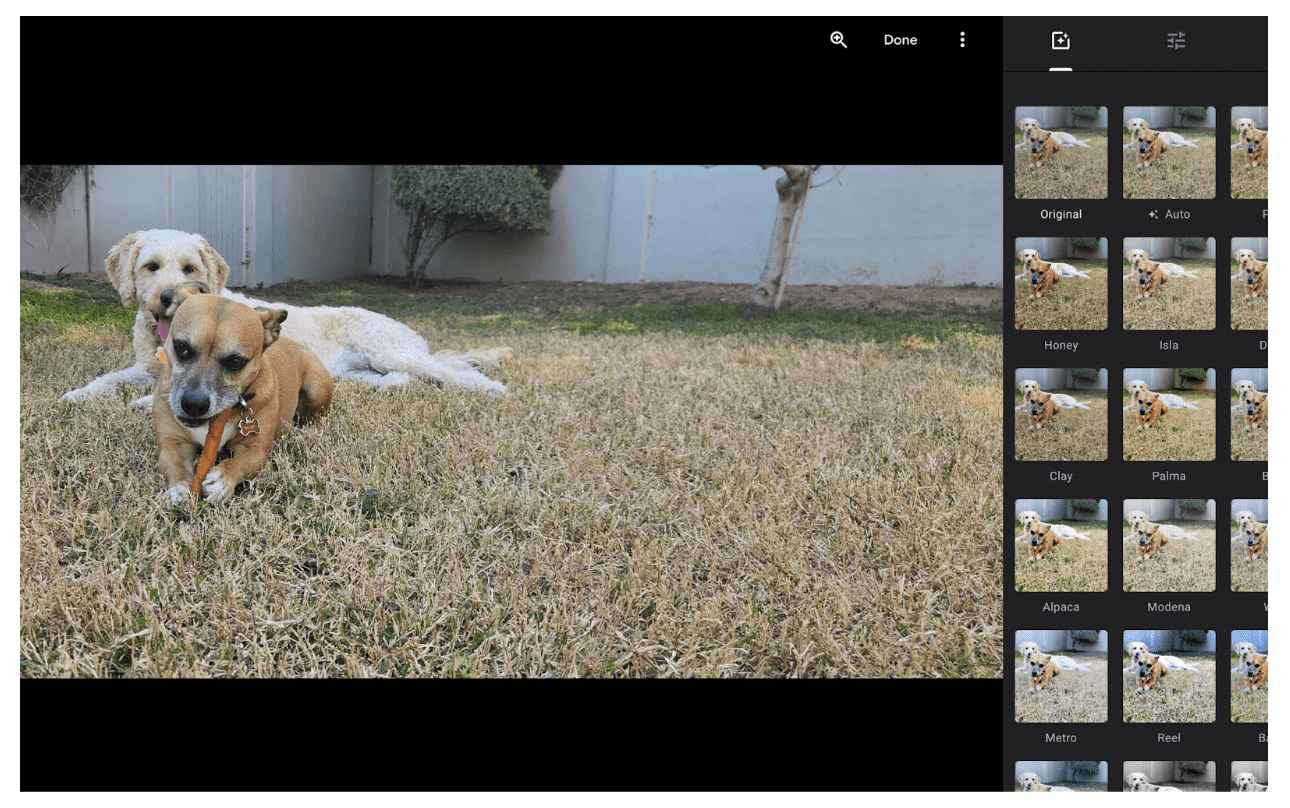Click the main dog photo preview
Screen dimensions: 1290x808
point(511,421)
